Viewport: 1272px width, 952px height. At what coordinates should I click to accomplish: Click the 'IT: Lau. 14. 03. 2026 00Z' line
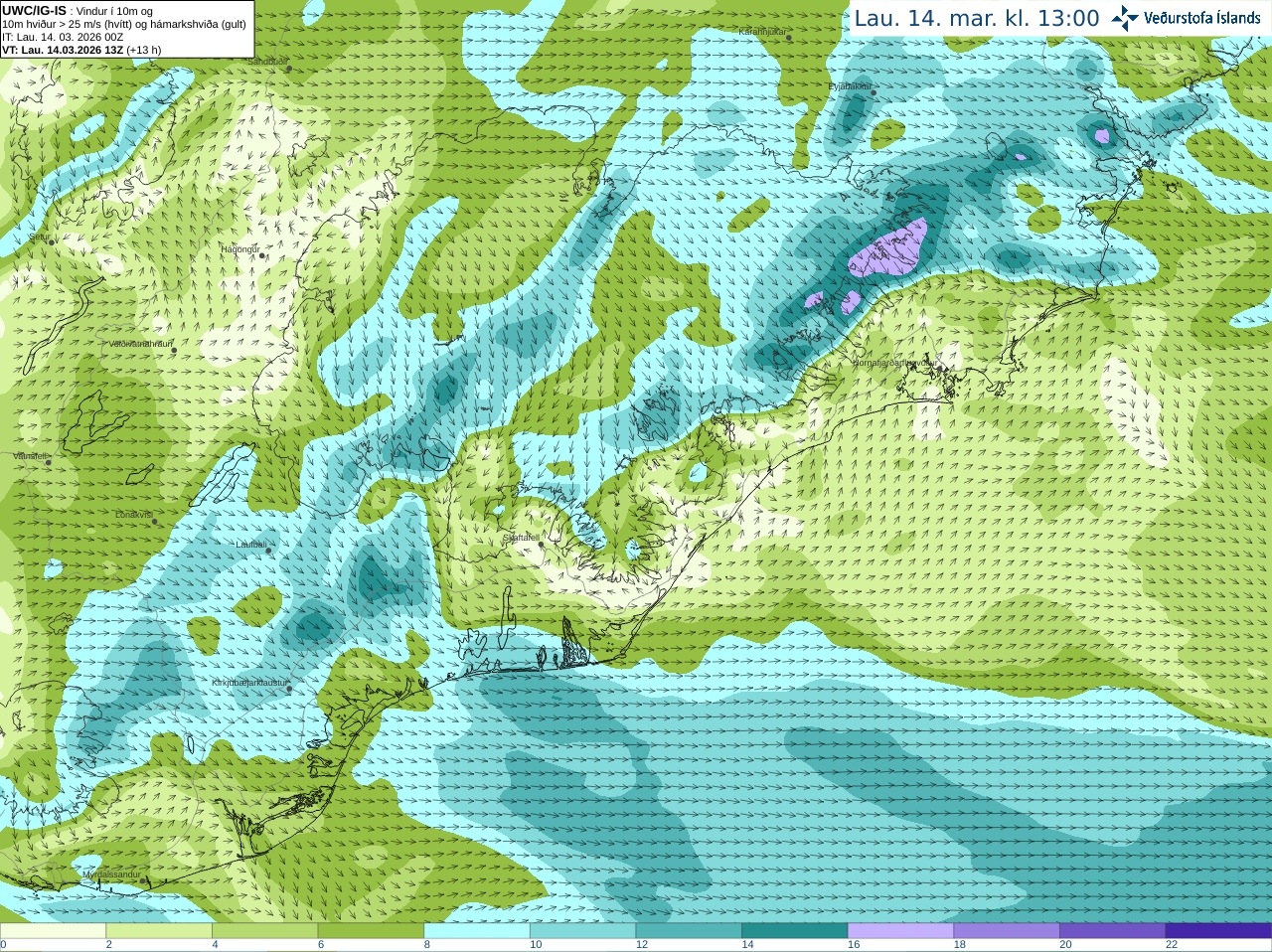[x=63, y=37]
